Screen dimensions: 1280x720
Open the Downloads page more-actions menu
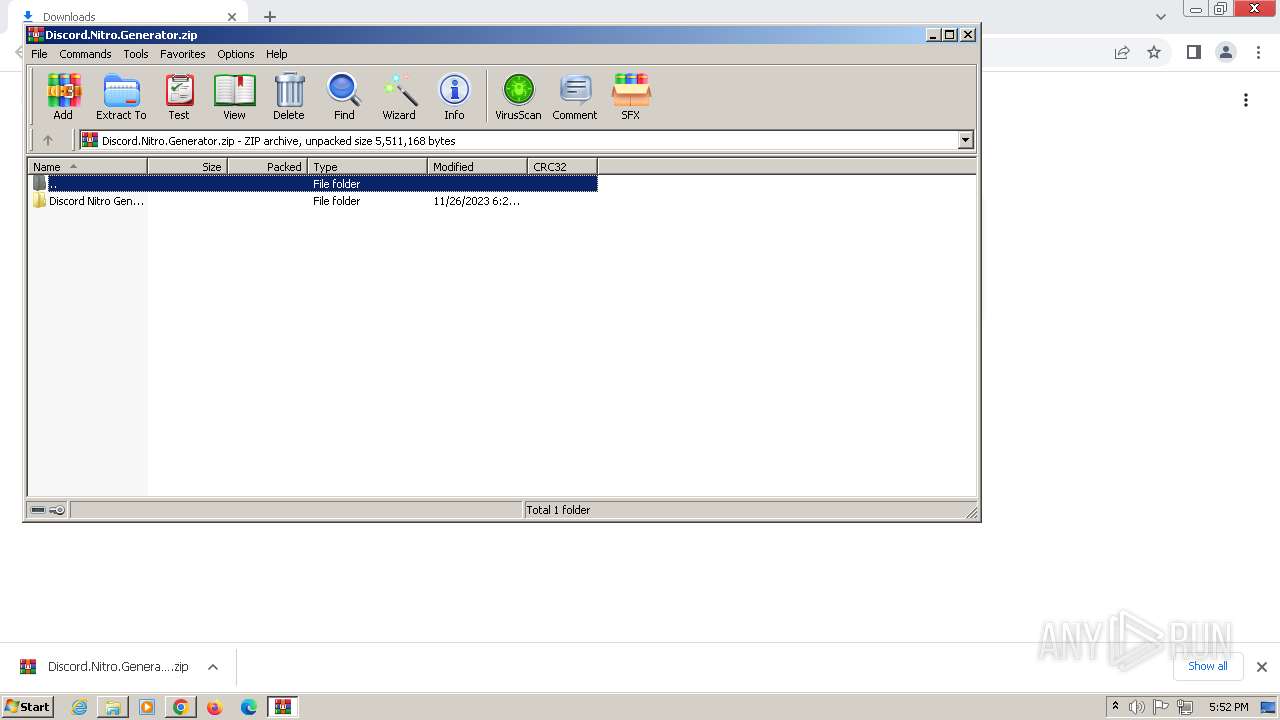click(1246, 100)
